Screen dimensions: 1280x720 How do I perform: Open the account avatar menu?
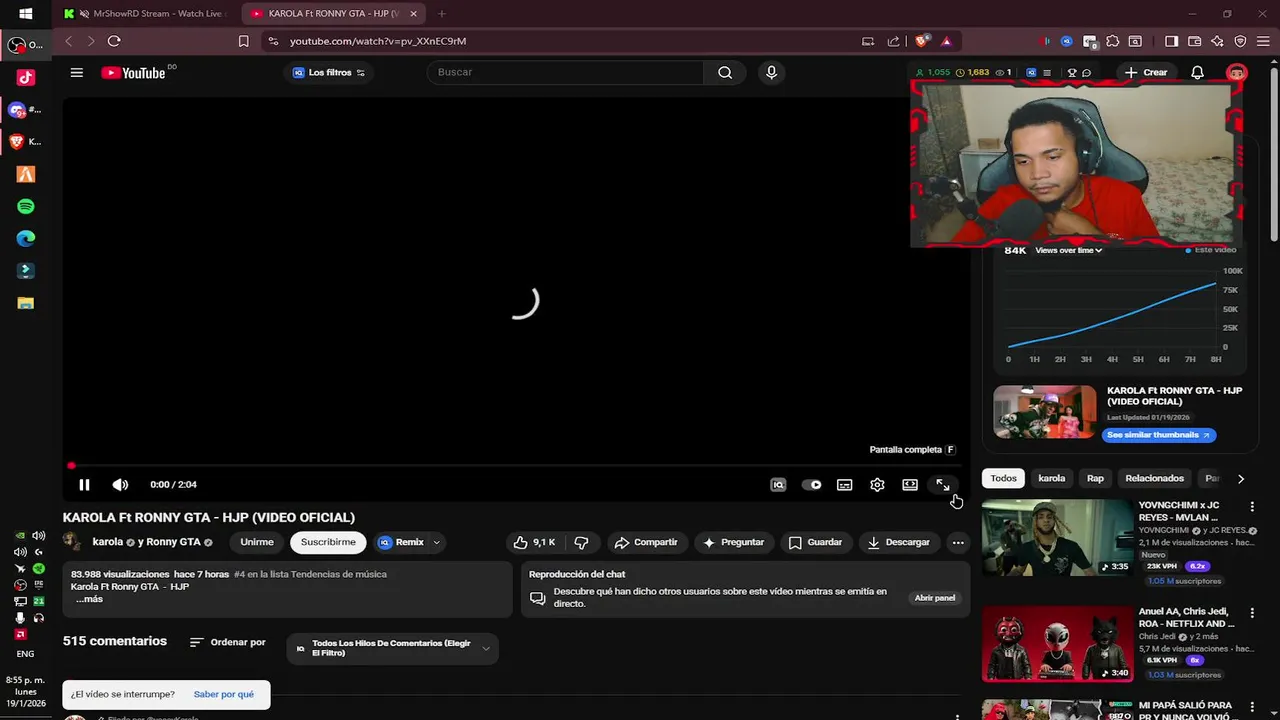pos(1237,72)
